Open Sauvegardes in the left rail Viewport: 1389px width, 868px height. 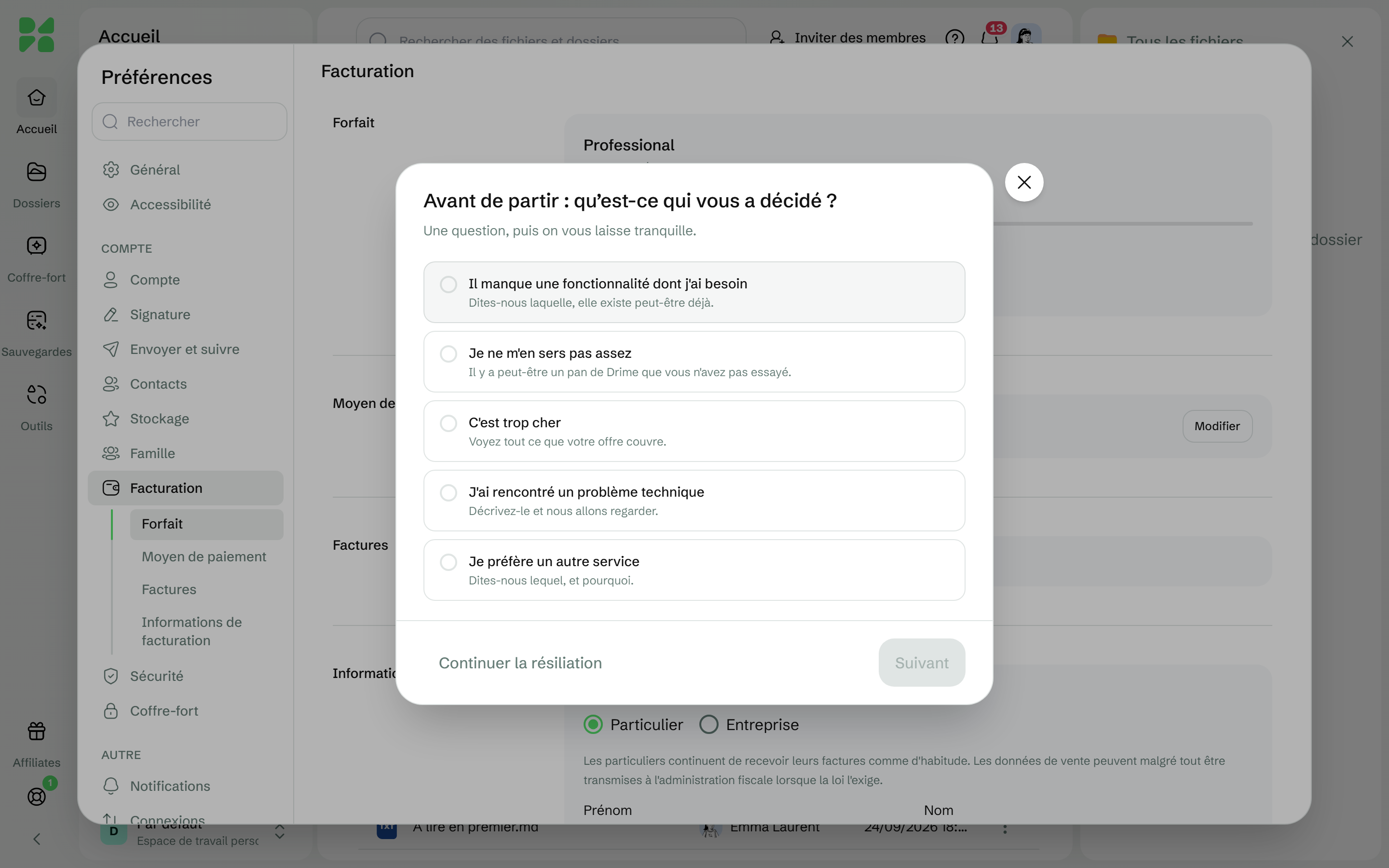(36, 333)
